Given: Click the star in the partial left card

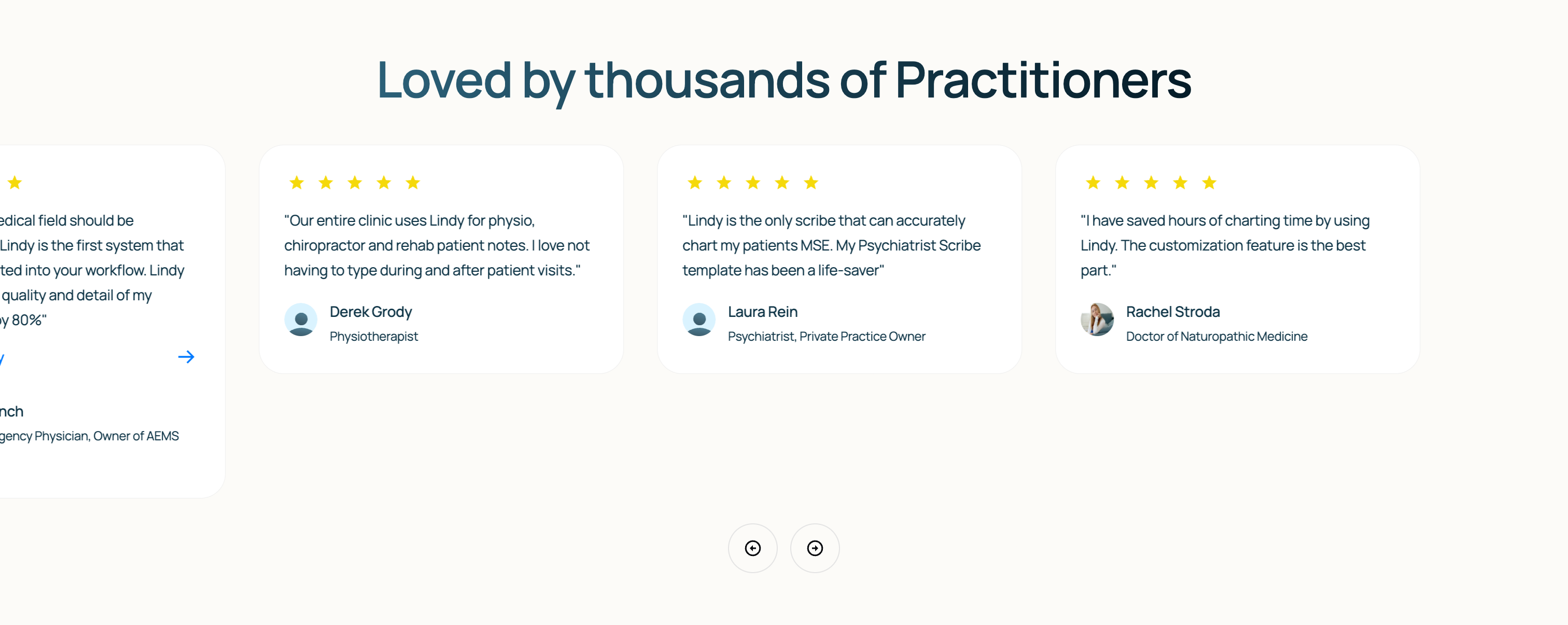Looking at the screenshot, I should tap(15, 183).
